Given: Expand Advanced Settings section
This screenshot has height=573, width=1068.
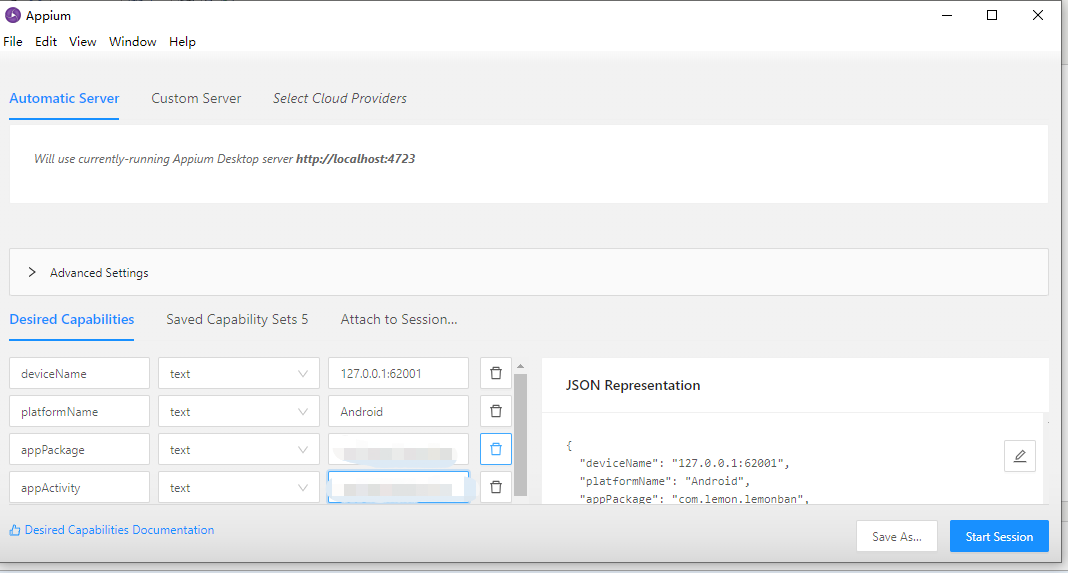Looking at the screenshot, I should 32,272.
